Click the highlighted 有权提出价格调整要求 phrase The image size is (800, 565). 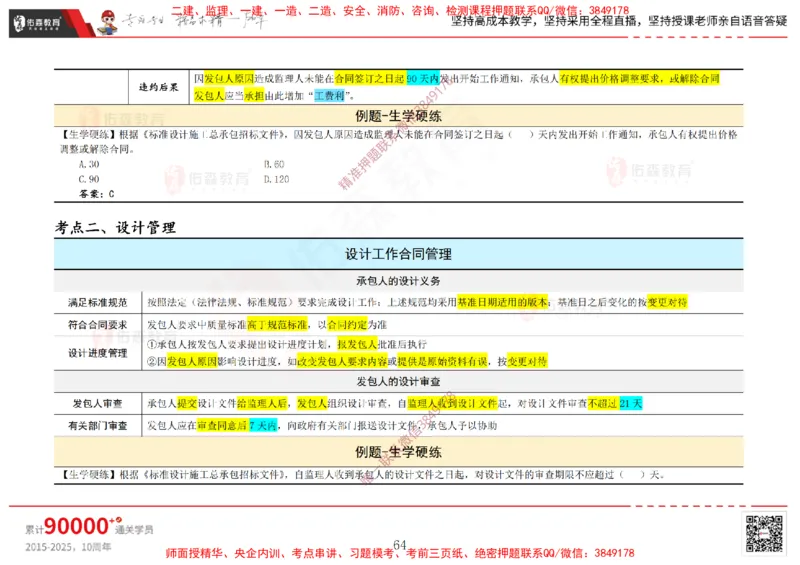(610, 79)
